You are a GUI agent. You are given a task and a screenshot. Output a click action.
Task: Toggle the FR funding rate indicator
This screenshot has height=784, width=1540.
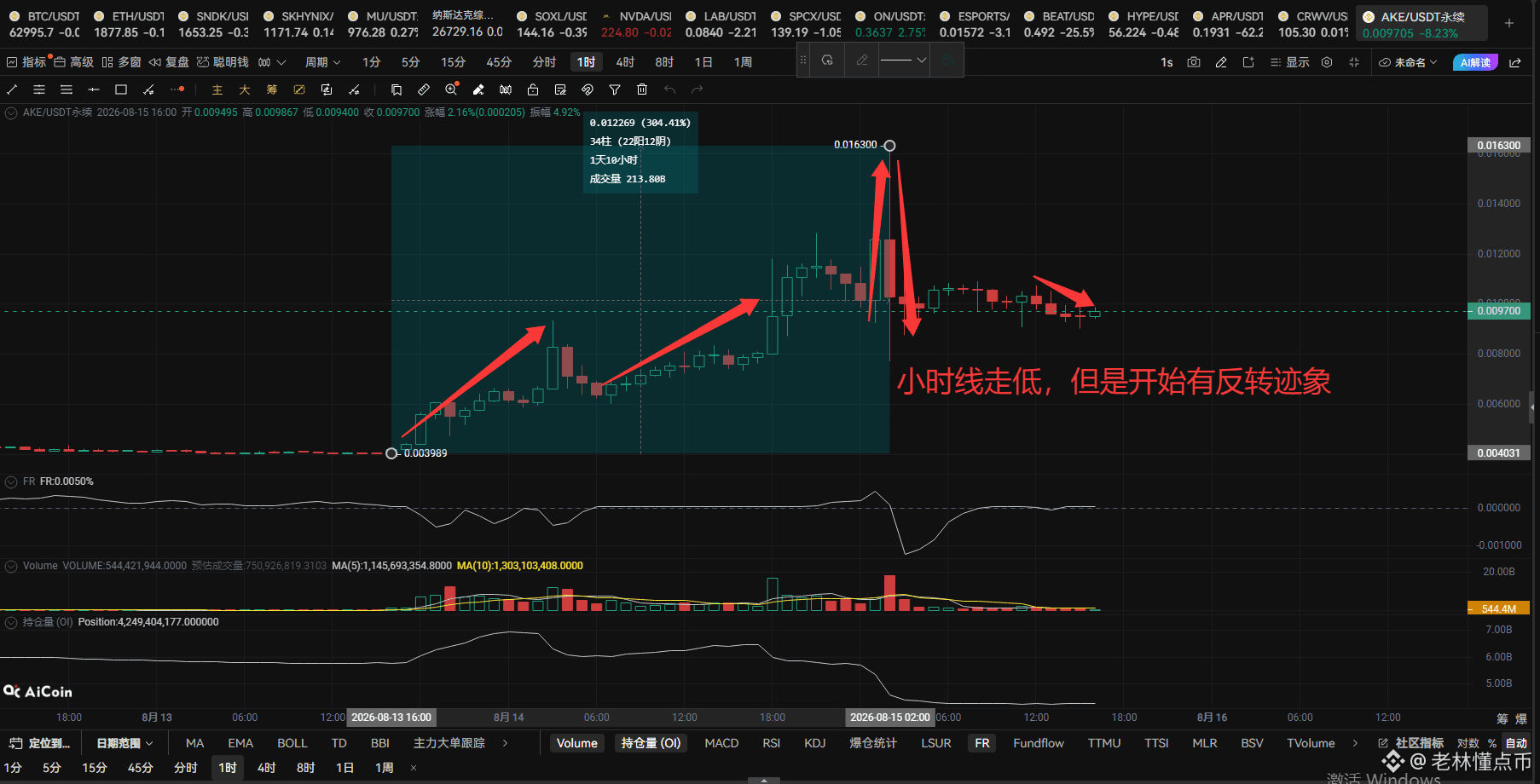point(982,743)
